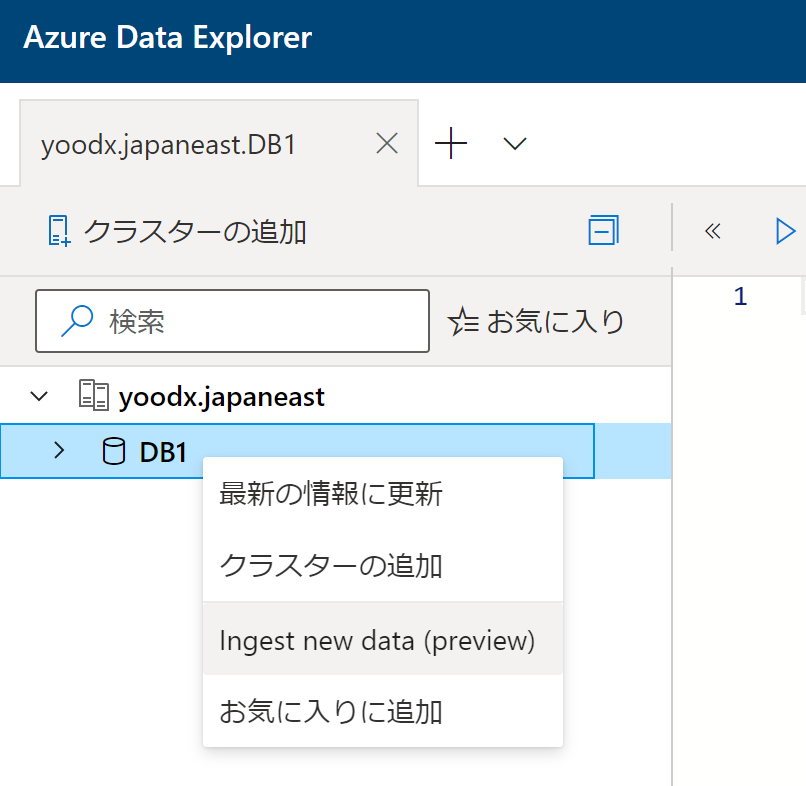Viewport: 806px width, 786px height.
Task: Select the yoodx.japaneast tree item label
Action: tap(222, 397)
